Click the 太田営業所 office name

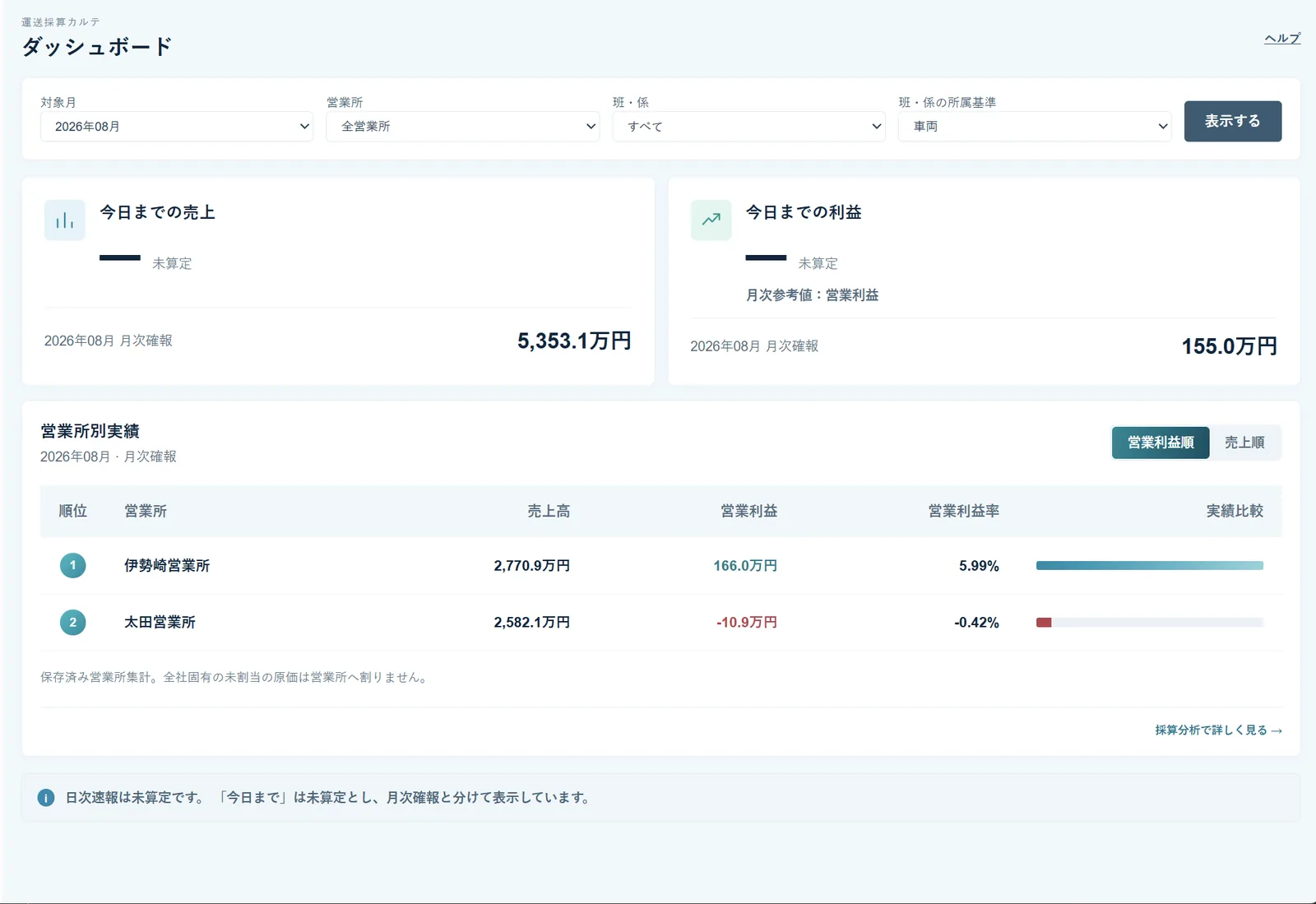(x=160, y=623)
